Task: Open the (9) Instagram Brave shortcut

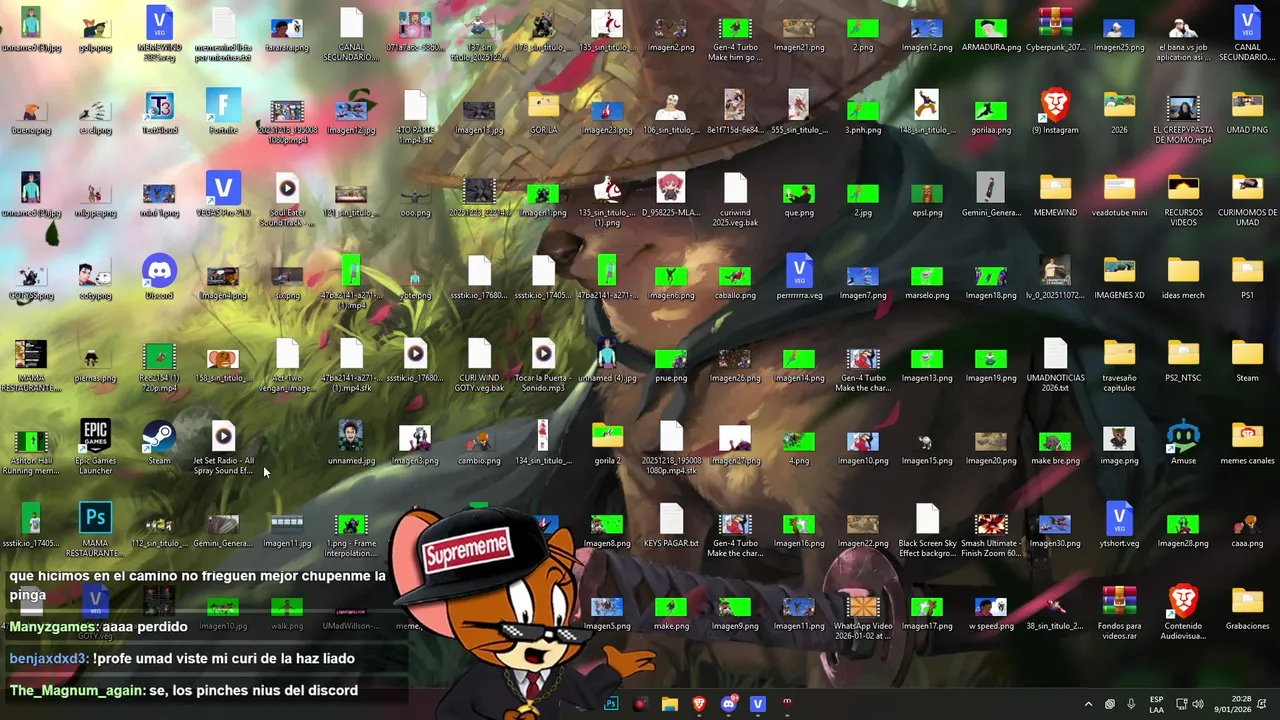Action: click(1055, 112)
